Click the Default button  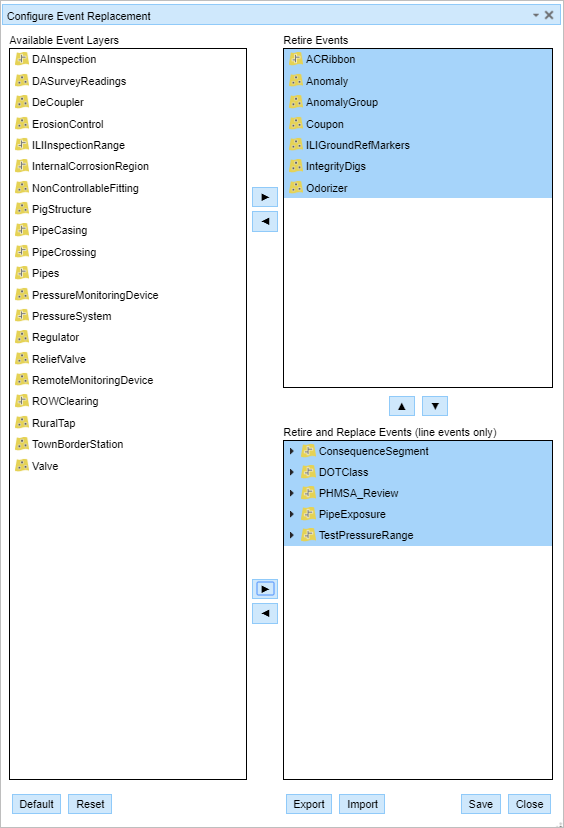36,804
